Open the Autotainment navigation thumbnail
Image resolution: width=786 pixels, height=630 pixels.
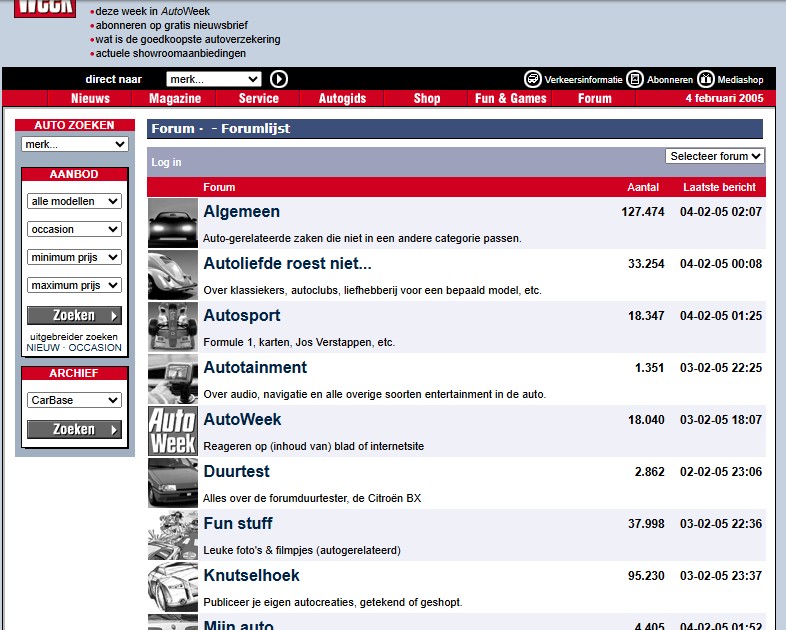point(173,379)
